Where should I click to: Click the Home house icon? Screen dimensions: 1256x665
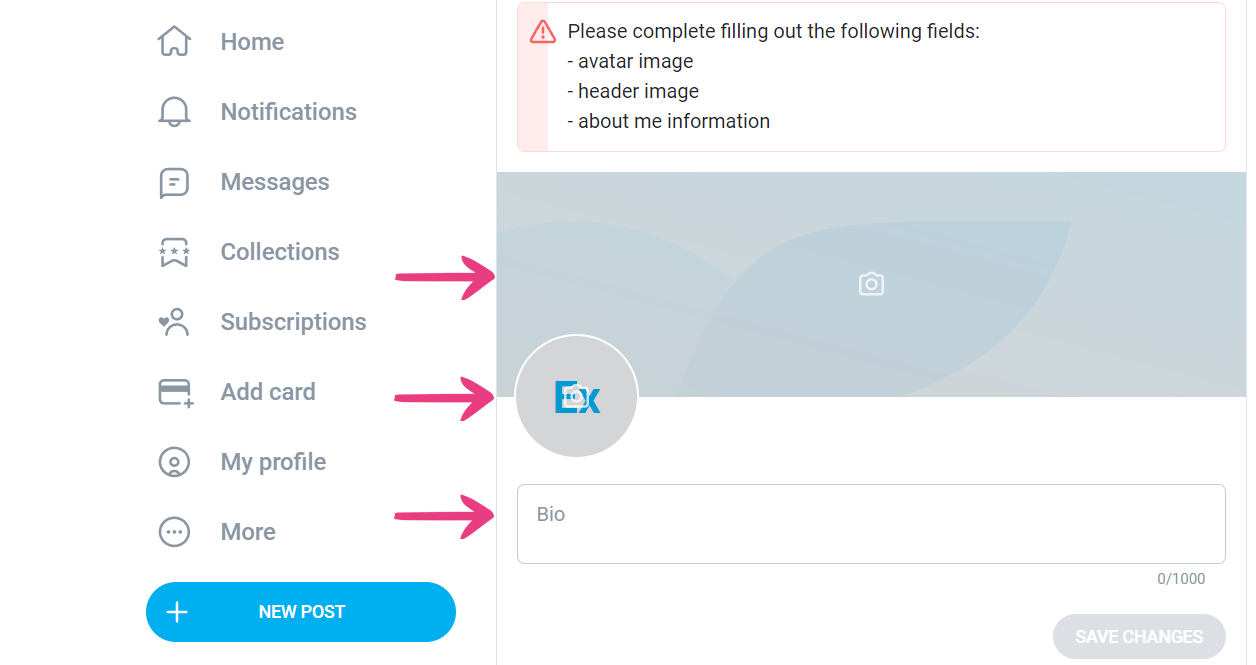coord(174,42)
